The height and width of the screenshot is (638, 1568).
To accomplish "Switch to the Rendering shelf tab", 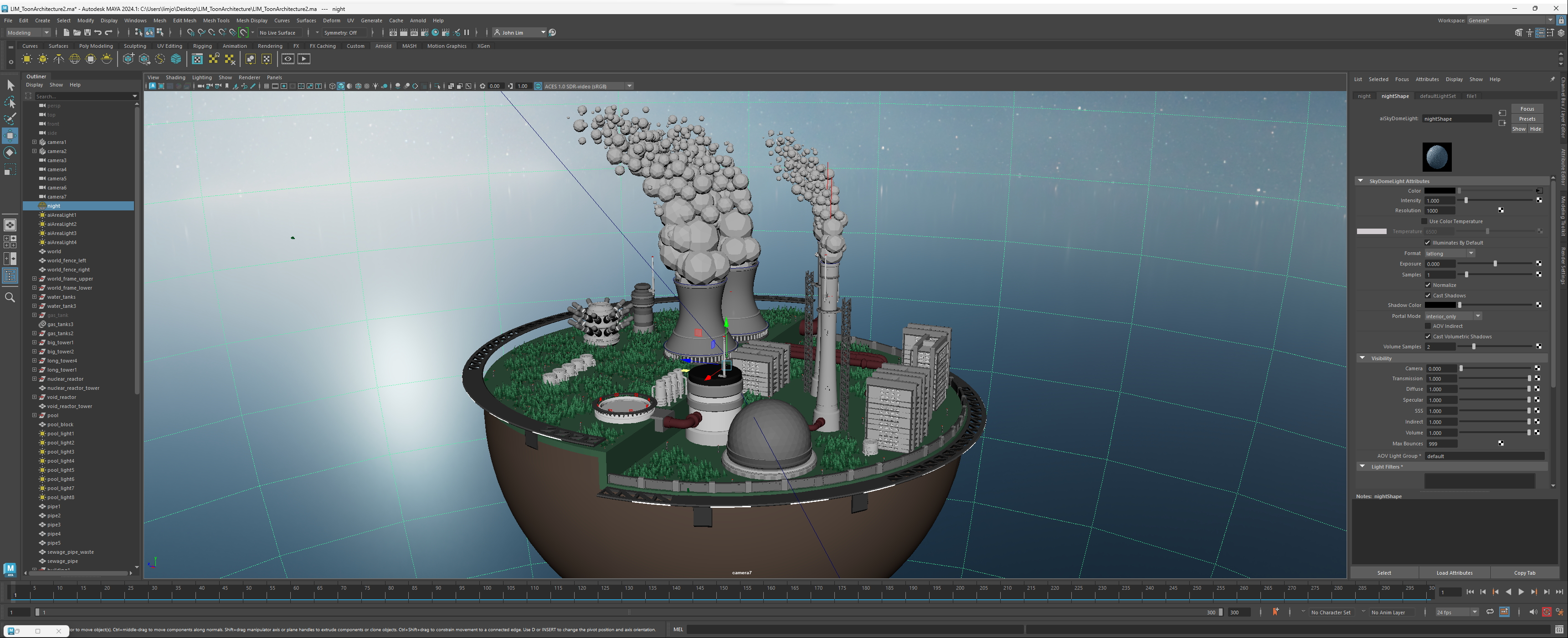I will click(x=270, y=46).
